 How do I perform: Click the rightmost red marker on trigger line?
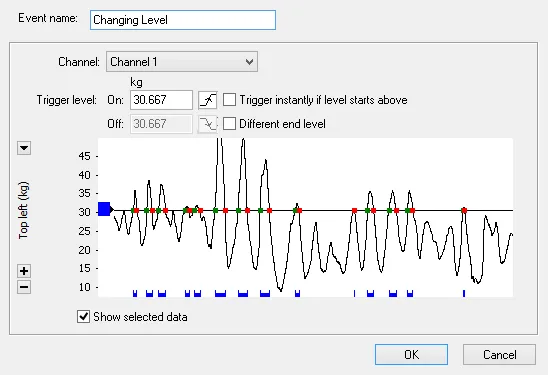tap(464, 210)
